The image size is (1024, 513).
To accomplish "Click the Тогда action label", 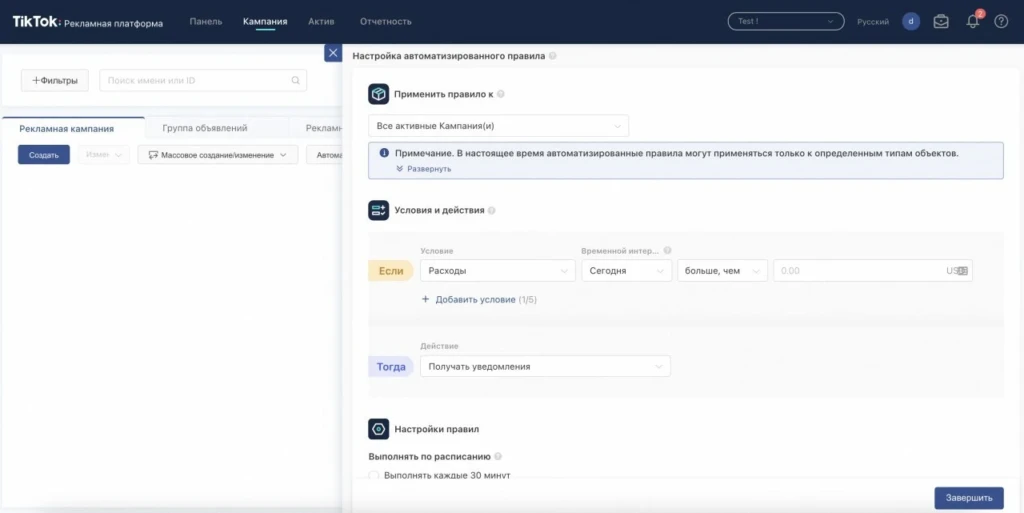I will (391, 367).
